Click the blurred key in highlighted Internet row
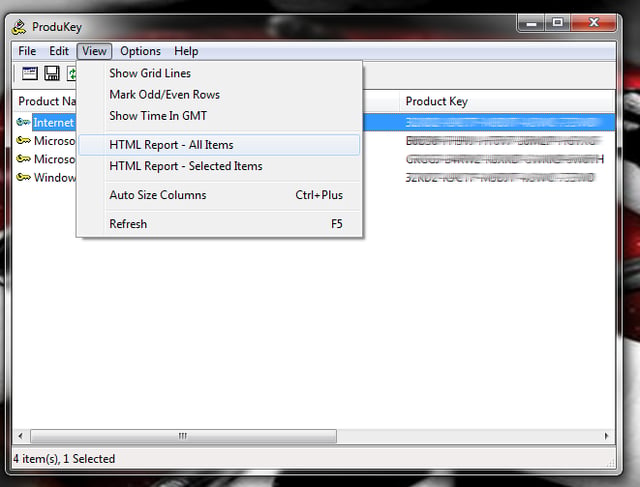640x487 pixels. pos(503,122)
